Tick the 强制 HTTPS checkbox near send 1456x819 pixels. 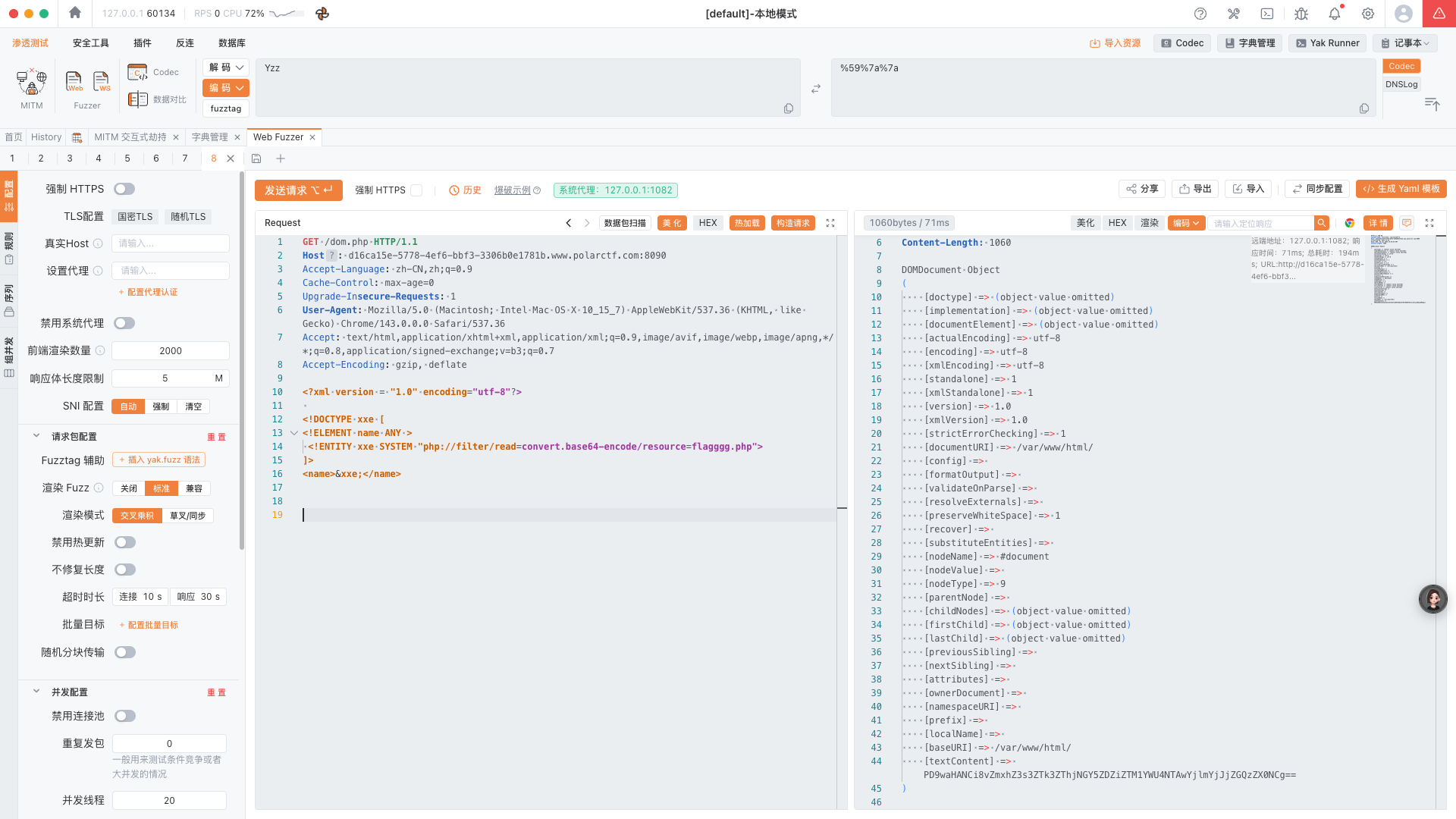(x=416, y=190)
